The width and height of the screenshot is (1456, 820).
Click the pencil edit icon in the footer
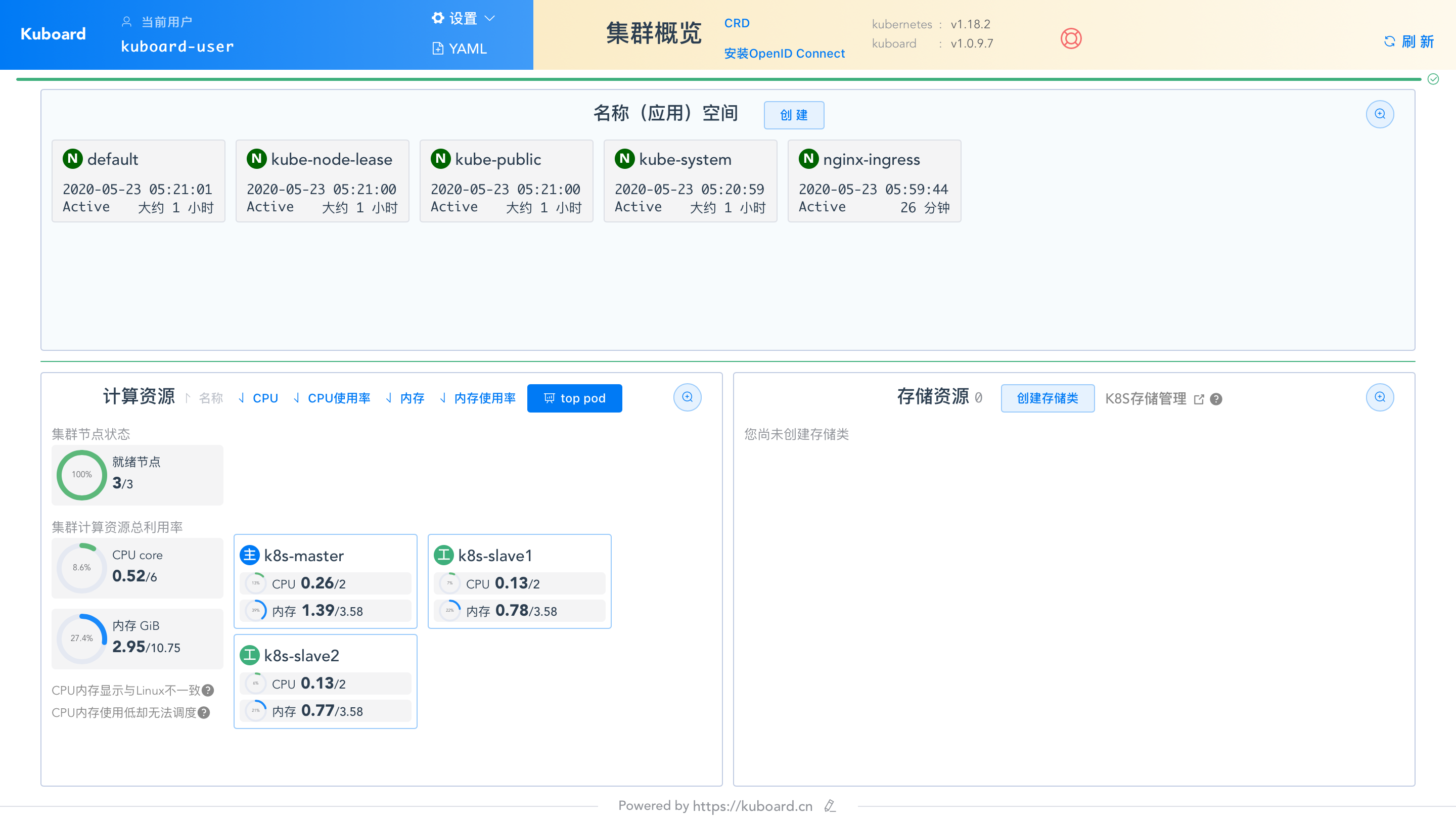pyautogui.click(x=830, y=806)
